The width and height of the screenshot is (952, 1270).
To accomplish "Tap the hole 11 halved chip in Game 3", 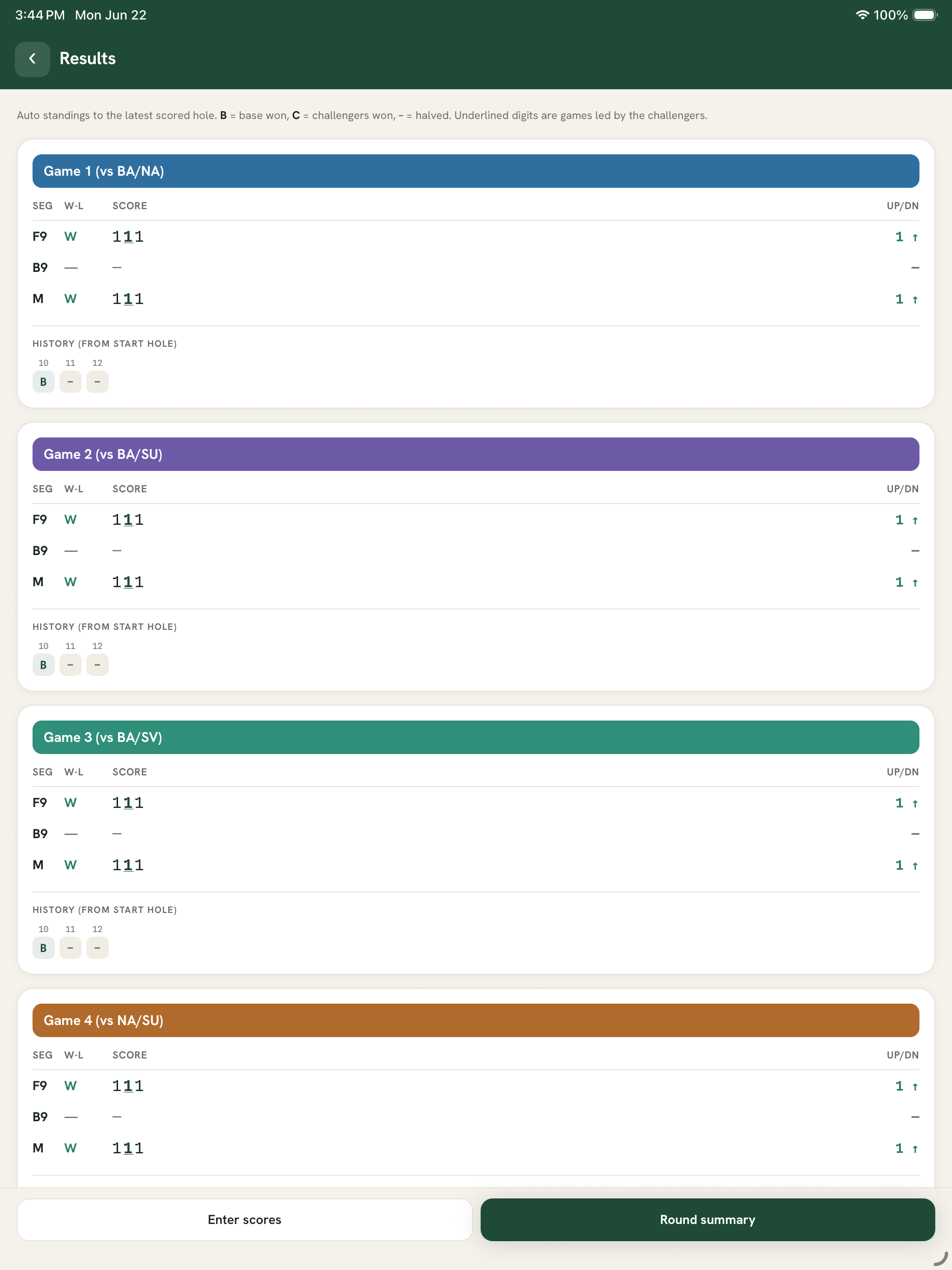I will tap(71, 948).
